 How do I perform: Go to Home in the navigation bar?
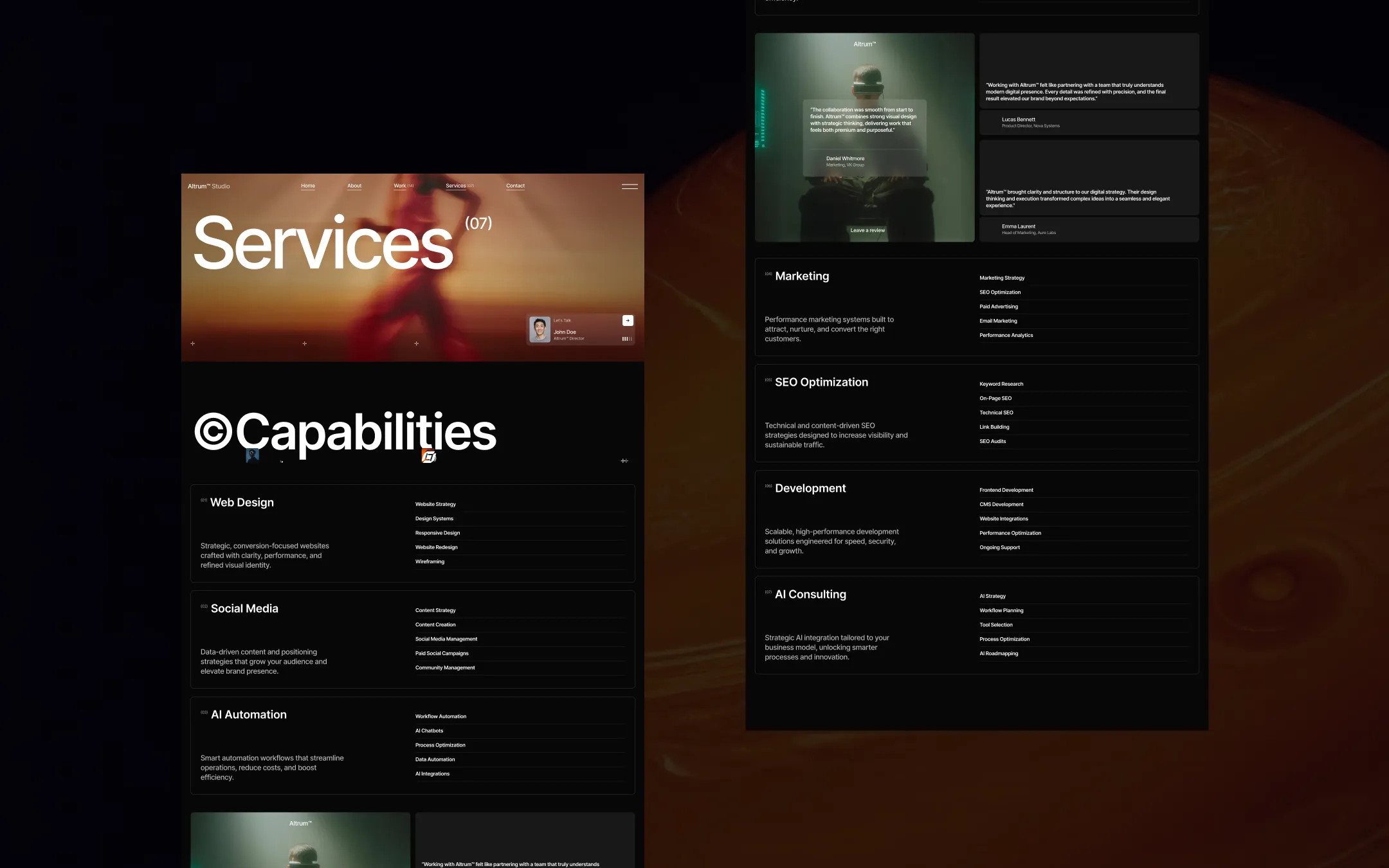pos(308,186)
